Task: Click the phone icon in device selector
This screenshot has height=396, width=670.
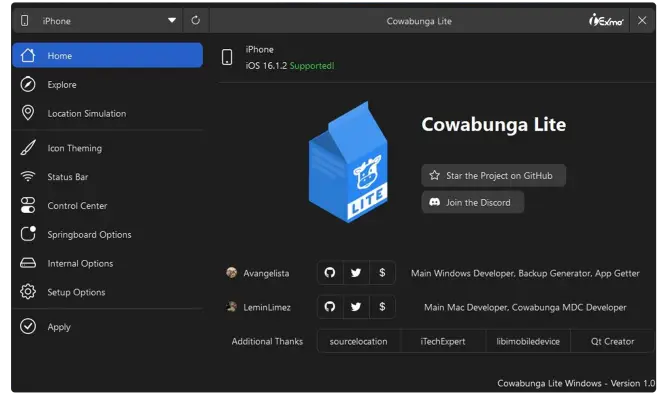Action: pos(24,21)
